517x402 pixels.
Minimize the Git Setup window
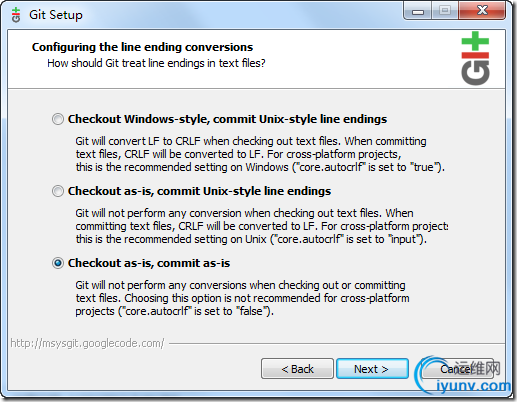418,12
